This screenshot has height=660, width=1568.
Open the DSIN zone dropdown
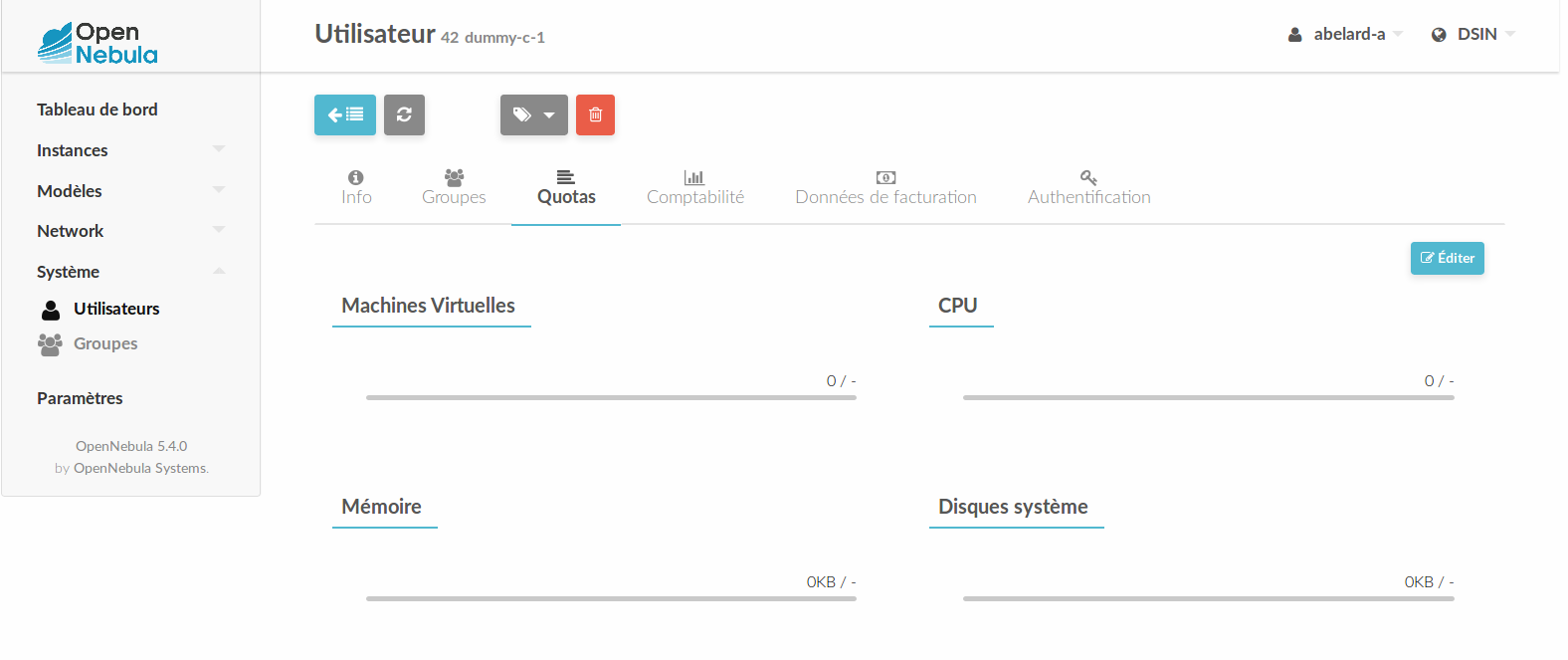coord(1473,34)
